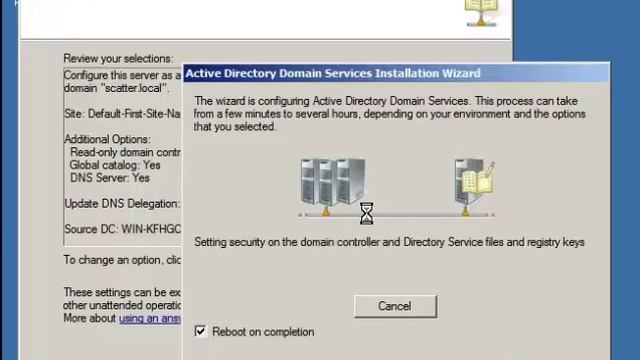Click 'The wizard is configuring Active Directory' text

[389, 113]
